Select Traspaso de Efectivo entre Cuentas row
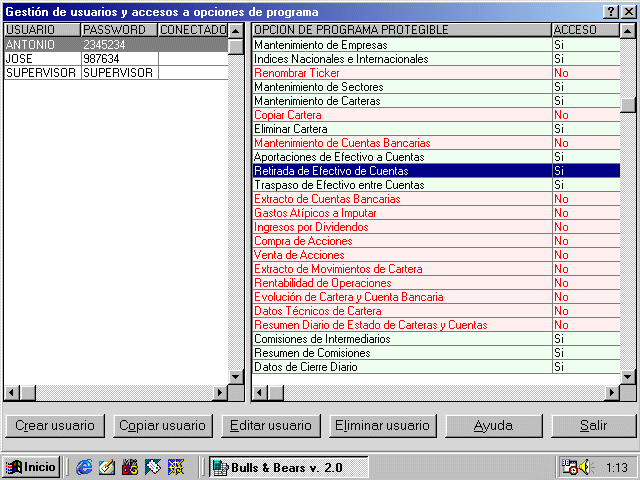Viewport: 640px width, 480px height. 436,185
